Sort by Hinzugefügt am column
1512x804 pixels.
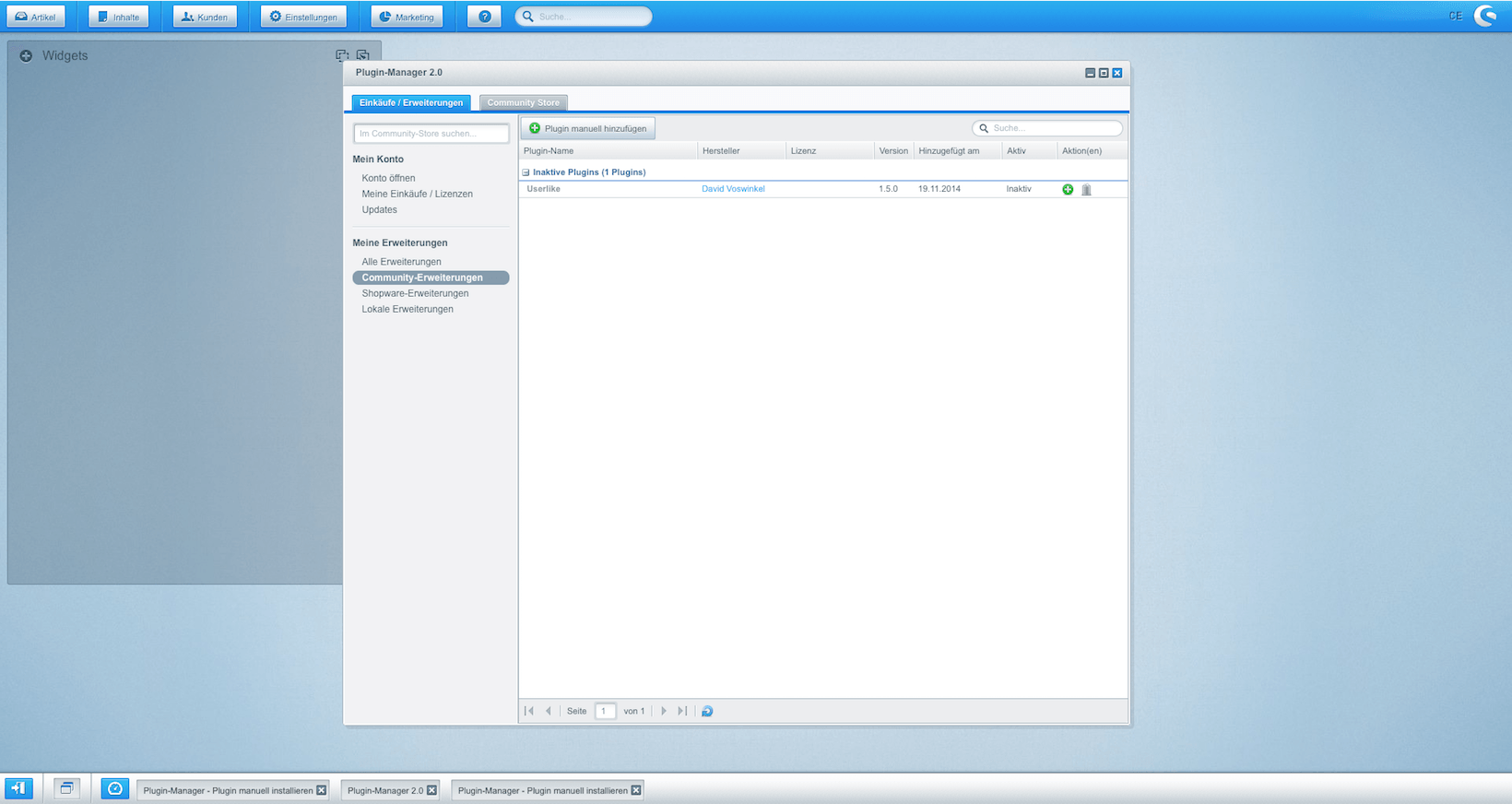tap(958, 150)
